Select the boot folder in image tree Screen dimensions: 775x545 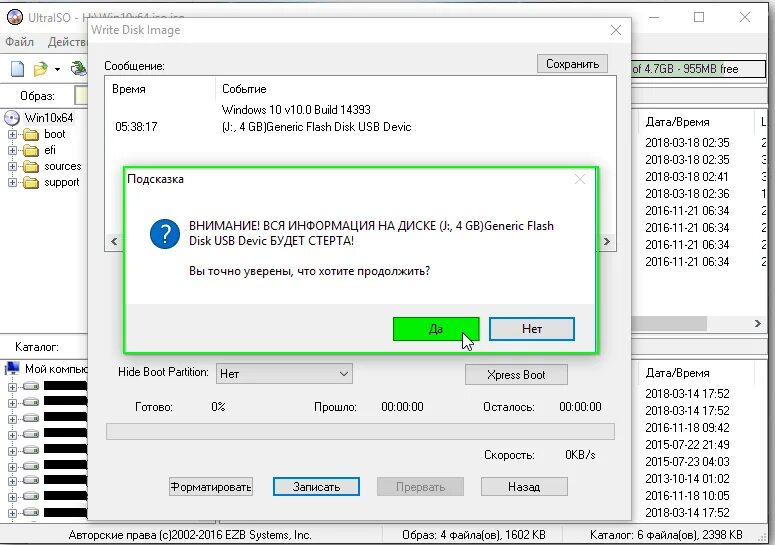54,134
